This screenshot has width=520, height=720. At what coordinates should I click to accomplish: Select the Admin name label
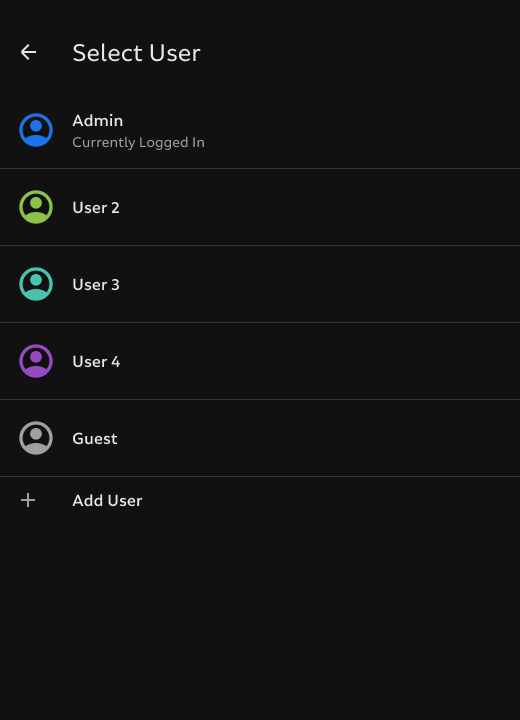point(97,121)
